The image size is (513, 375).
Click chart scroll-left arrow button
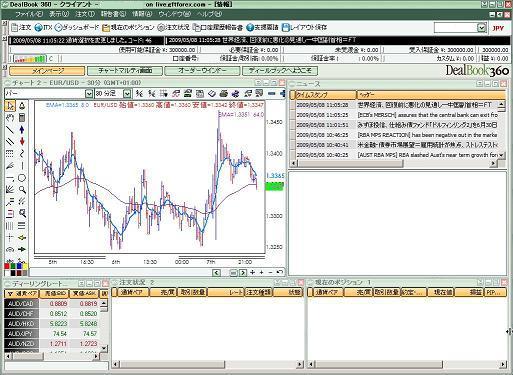click(216, 273)
